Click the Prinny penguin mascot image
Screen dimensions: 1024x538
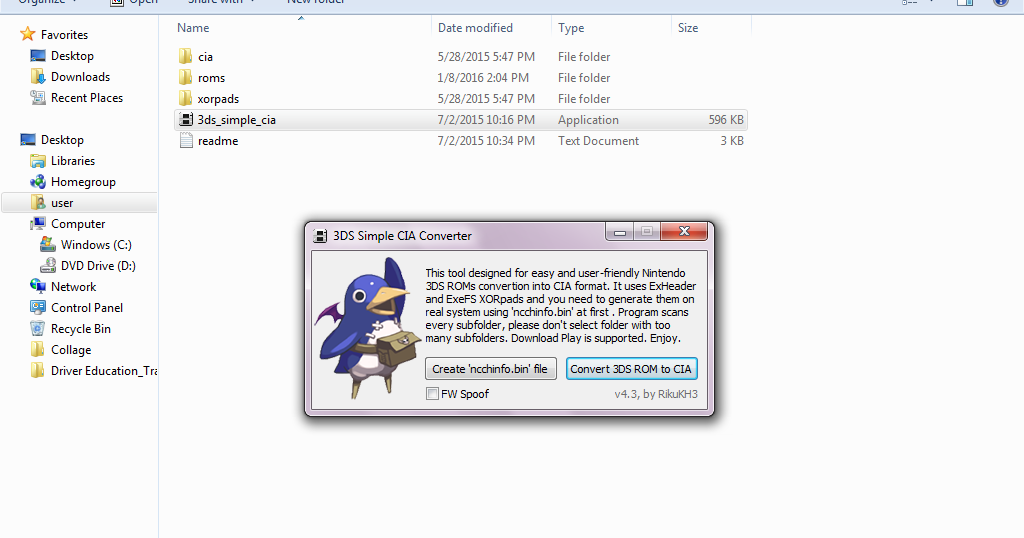click(367, 327)
